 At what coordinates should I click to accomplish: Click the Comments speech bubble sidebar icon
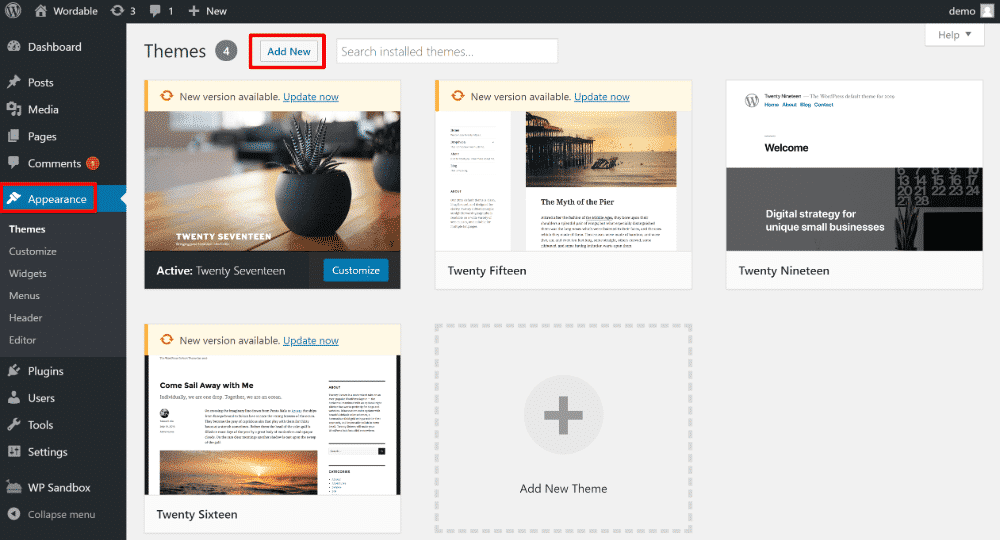[x=13, y=163]
